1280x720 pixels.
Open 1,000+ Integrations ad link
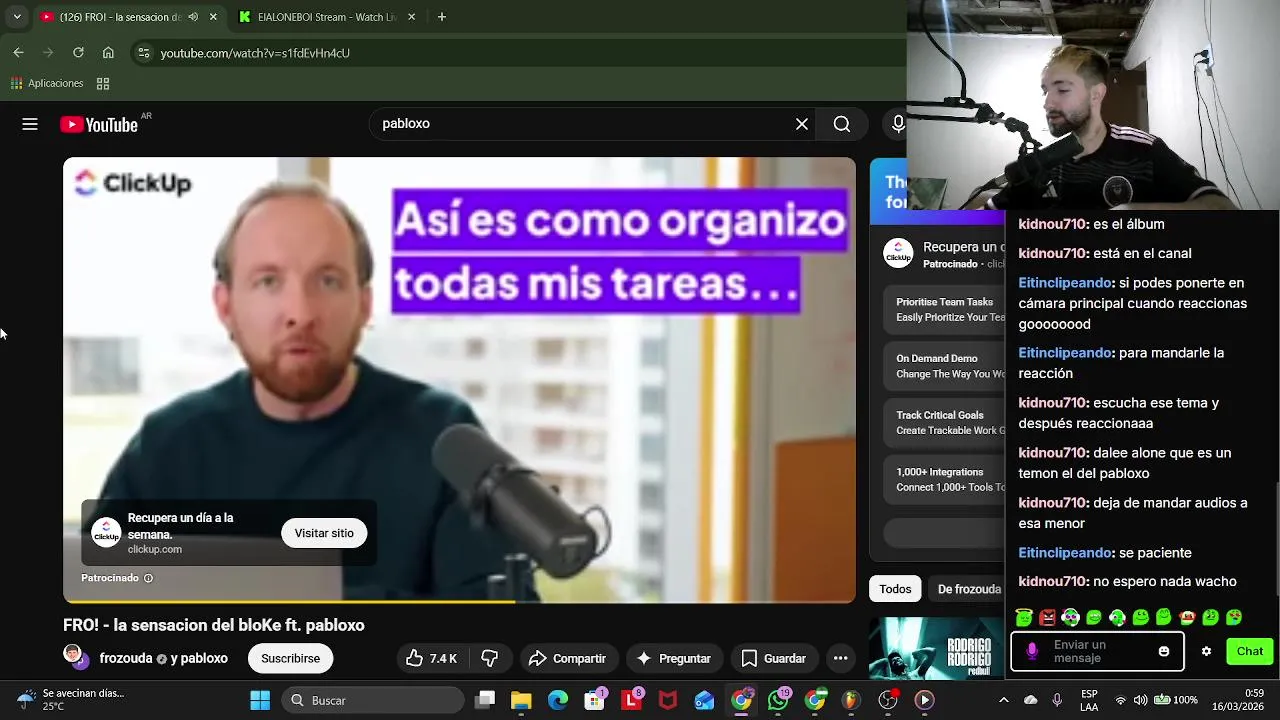click(944, 479)
